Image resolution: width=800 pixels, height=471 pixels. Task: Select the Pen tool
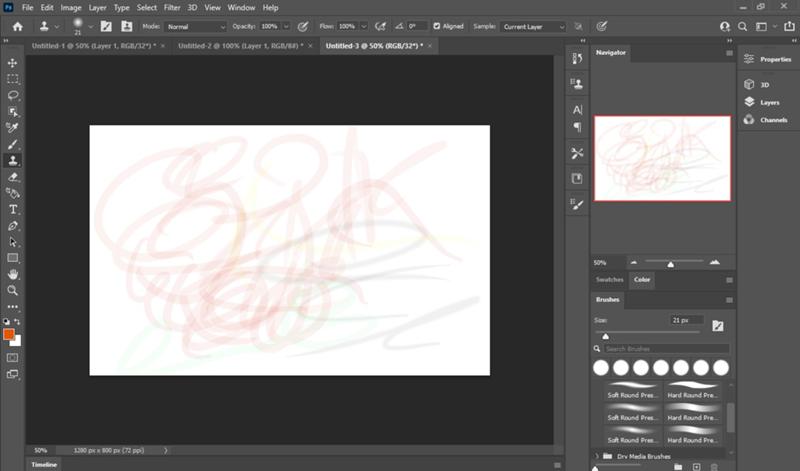(13, 226)
